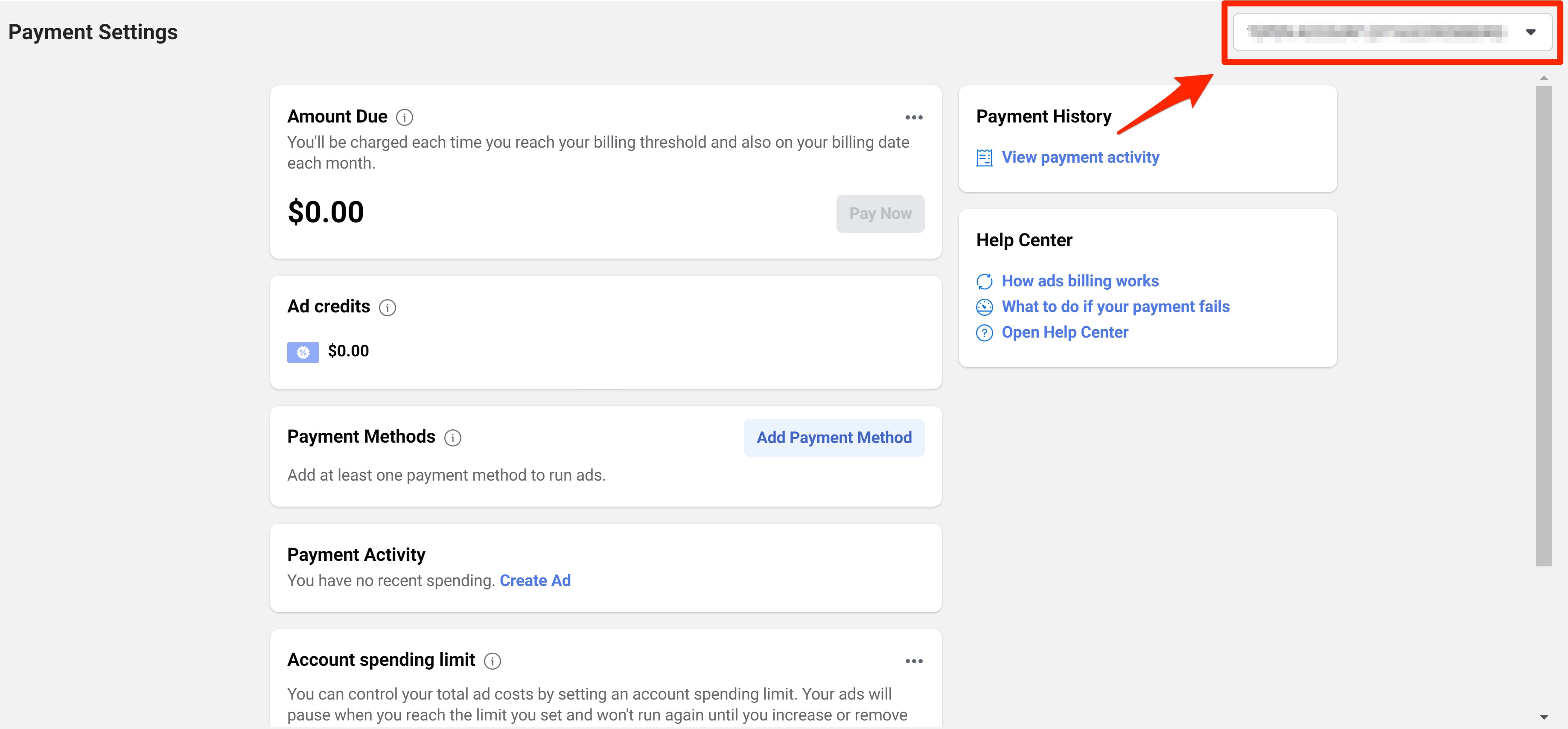Click the Ad credits info icon
The image size is (1568, 729).
pyautogui.click(x=387, y=307)
